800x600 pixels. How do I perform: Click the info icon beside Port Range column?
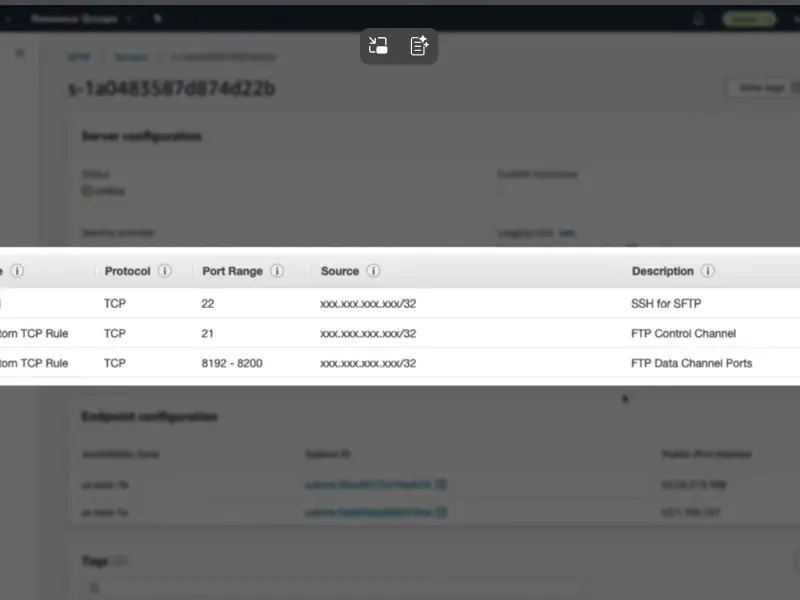(x=277, y=270)
